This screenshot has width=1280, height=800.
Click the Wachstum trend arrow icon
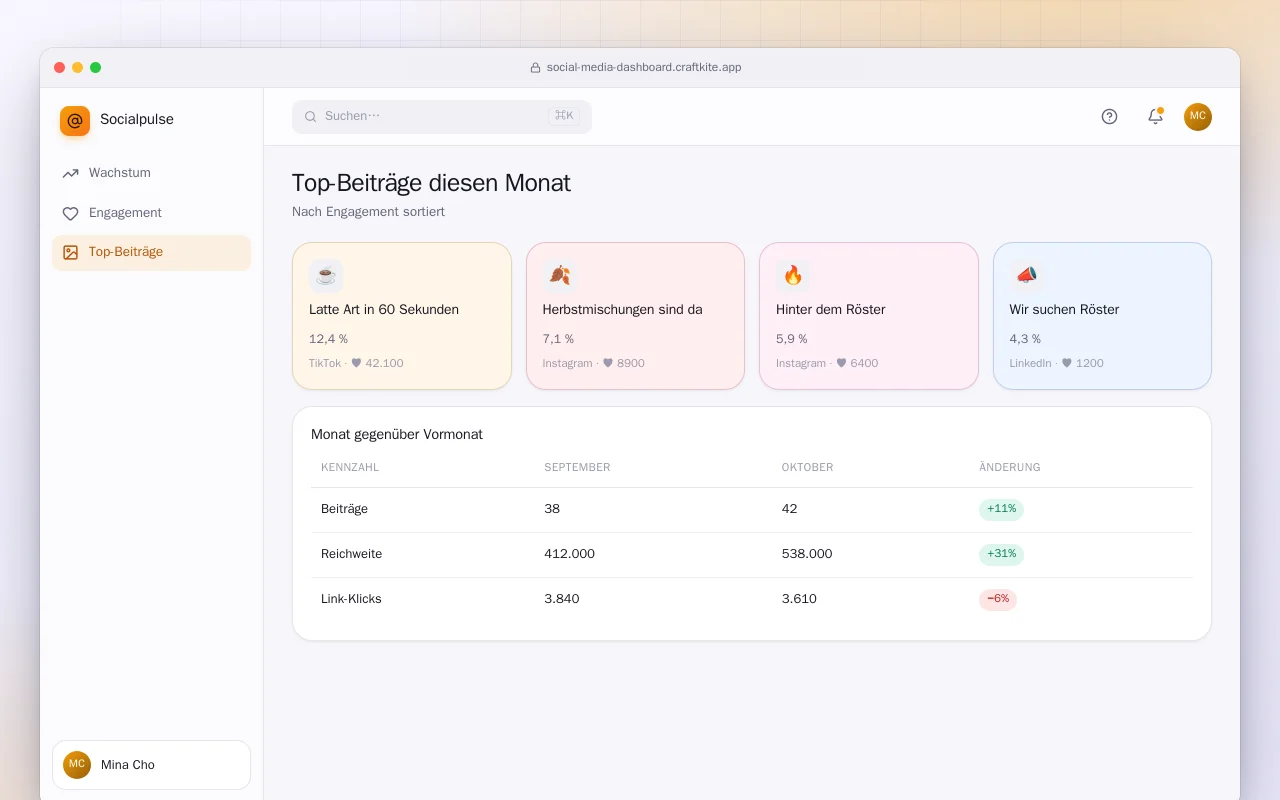[70, 173]
